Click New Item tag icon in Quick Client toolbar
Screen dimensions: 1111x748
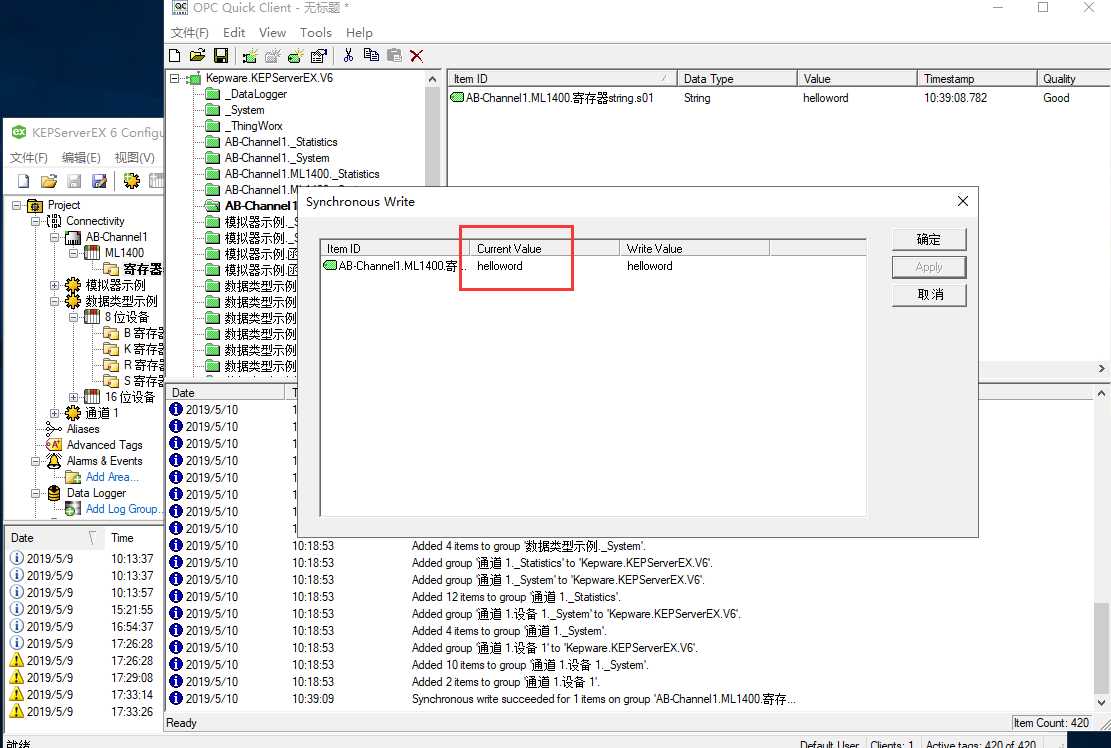(x=296, y=55)
